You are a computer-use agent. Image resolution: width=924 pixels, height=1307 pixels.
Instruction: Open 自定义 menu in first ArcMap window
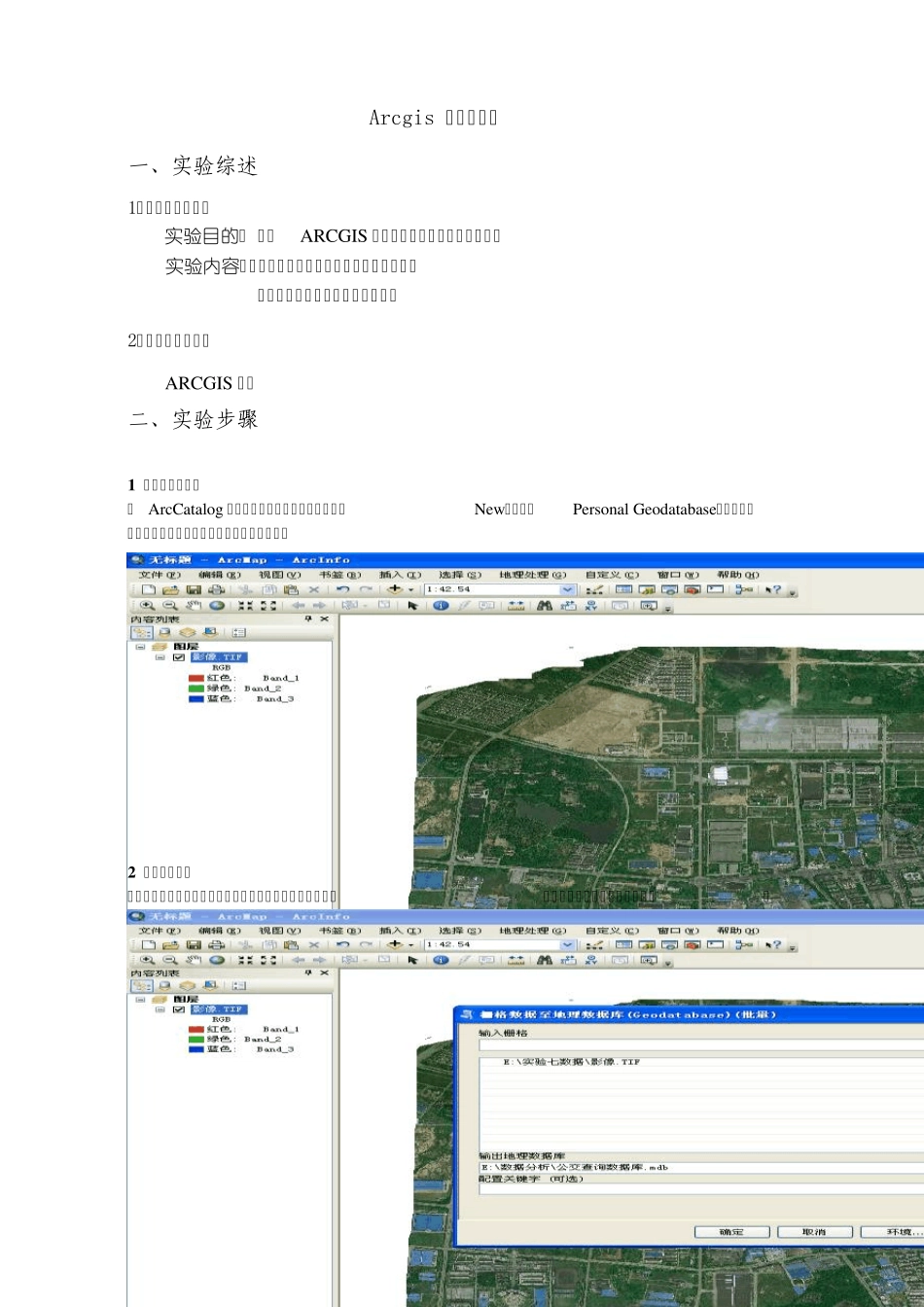pos(612,575)
